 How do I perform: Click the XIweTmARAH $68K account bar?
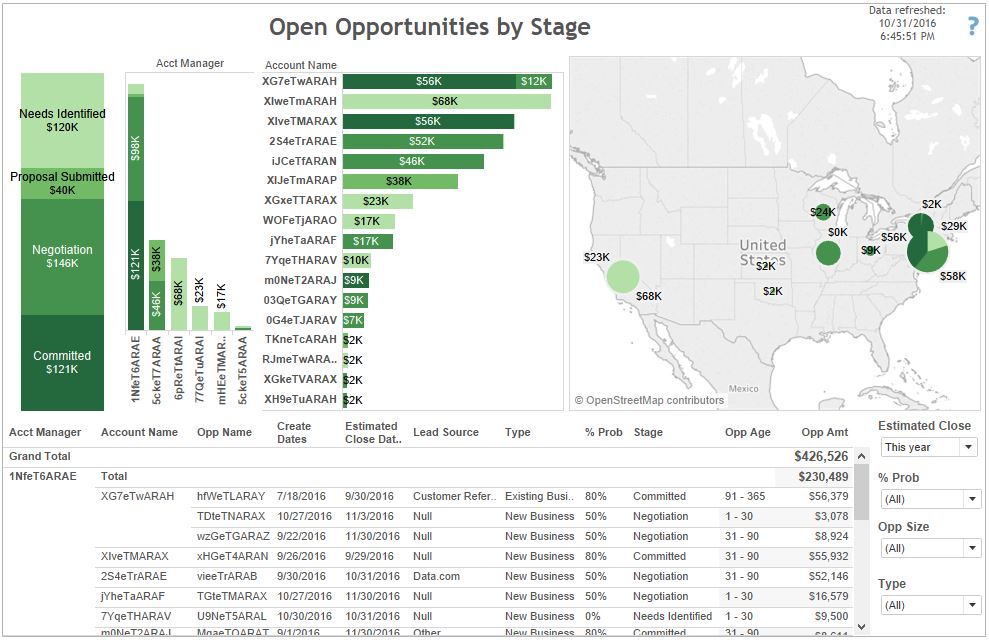[x=446, y=101]
